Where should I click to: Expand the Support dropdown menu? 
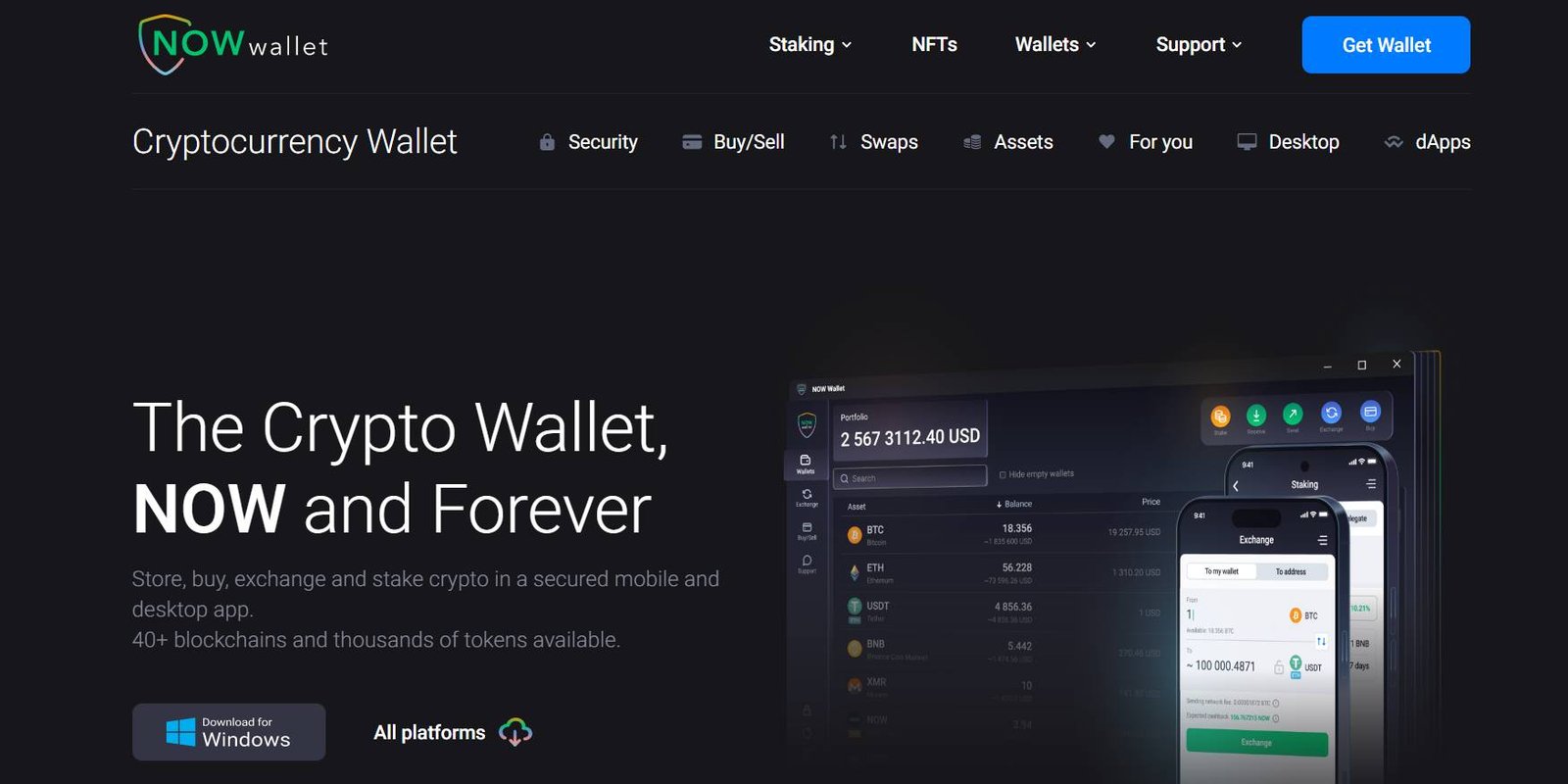coord(1199,44)
